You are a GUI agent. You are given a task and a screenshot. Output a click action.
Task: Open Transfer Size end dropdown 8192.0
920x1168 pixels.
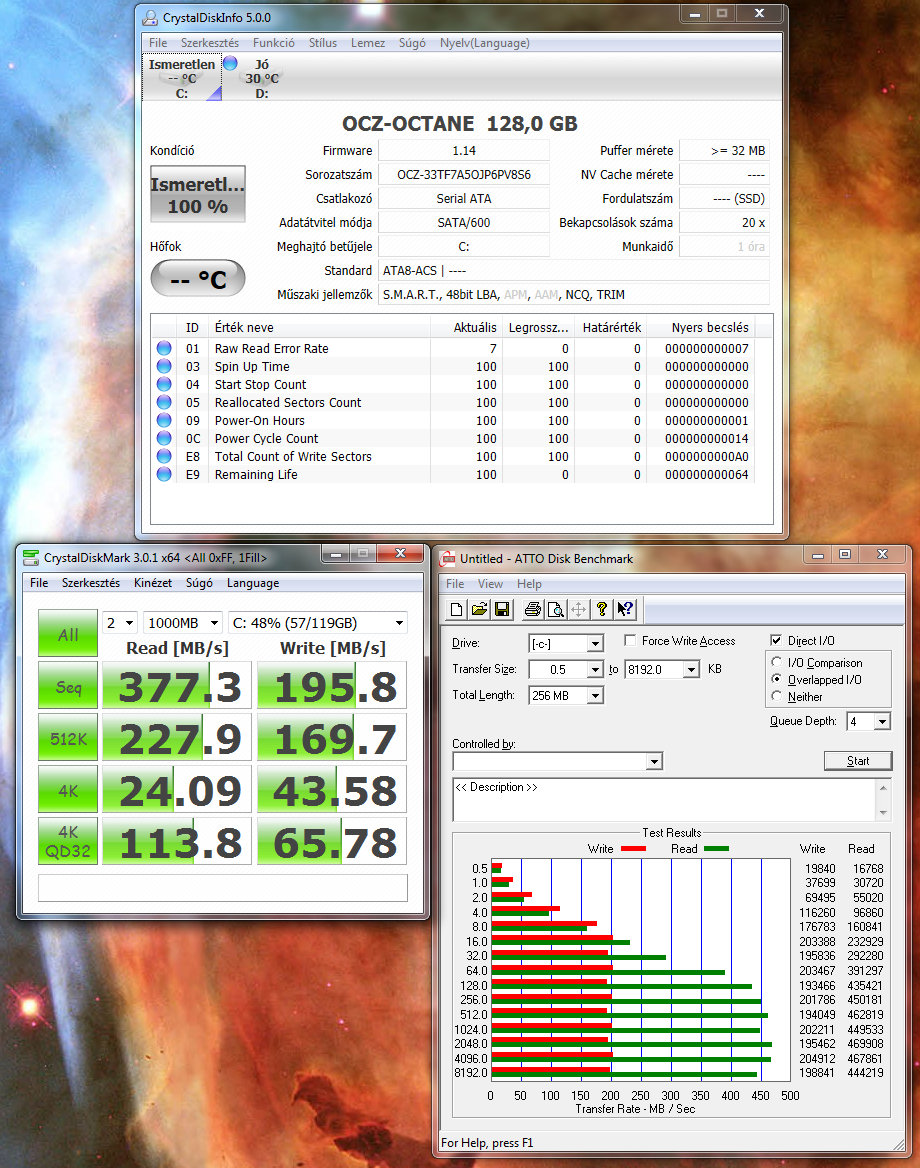691,670
